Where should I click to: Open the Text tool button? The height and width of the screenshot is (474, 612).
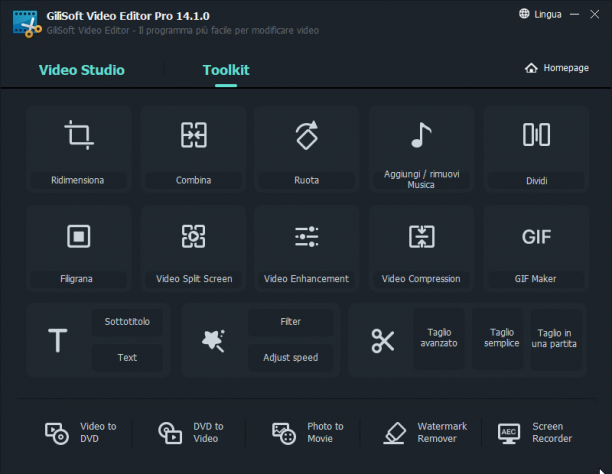[x=127, y=358]
